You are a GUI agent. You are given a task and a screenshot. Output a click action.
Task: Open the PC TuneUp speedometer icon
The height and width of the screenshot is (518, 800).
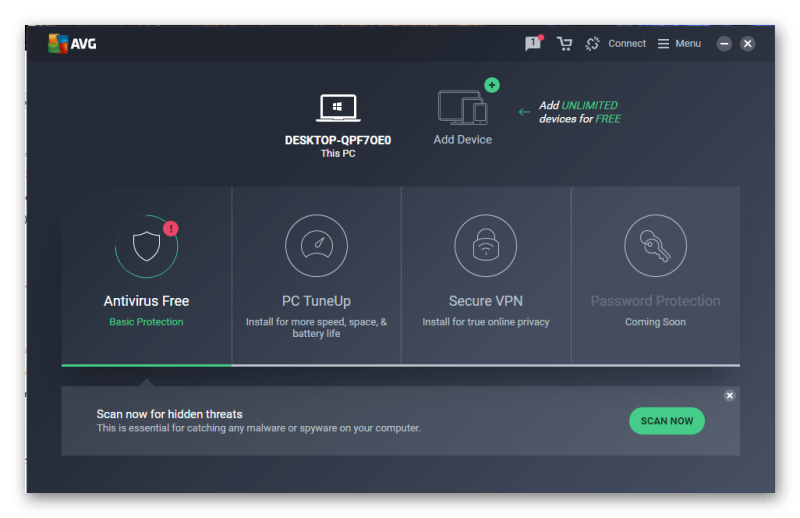point(316,245)
